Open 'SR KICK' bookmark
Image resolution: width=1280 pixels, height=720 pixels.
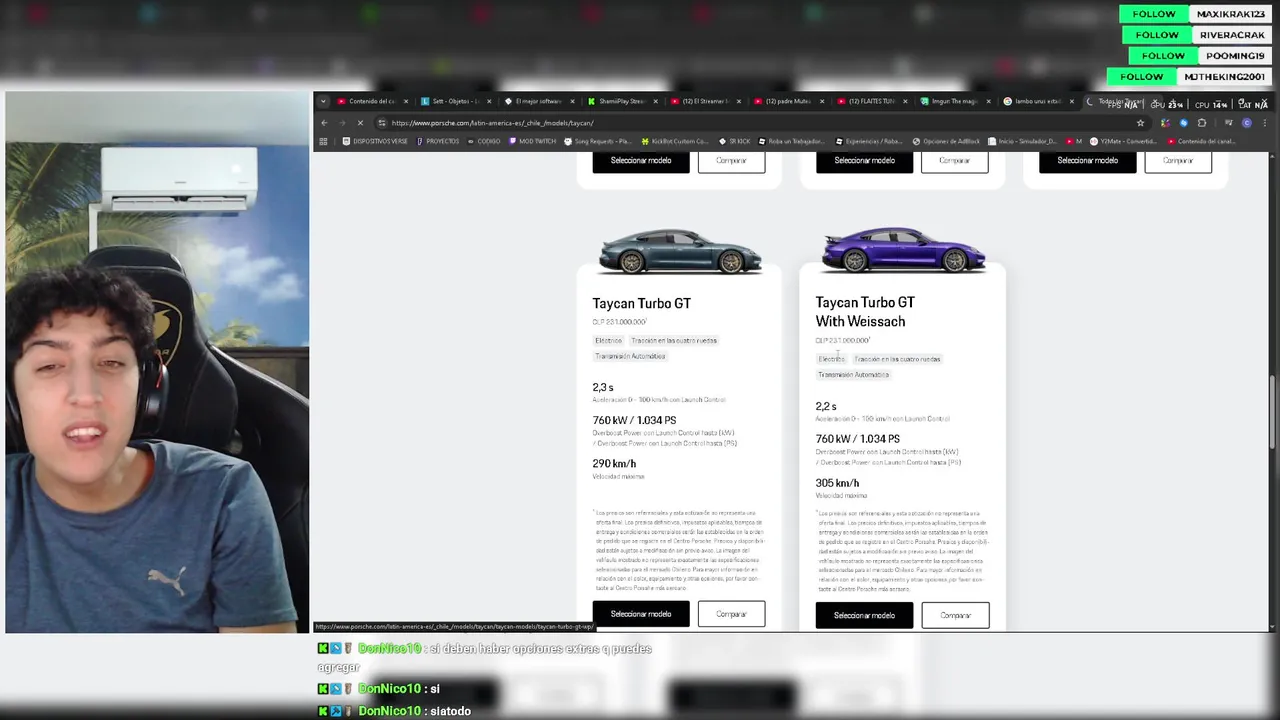733,141
